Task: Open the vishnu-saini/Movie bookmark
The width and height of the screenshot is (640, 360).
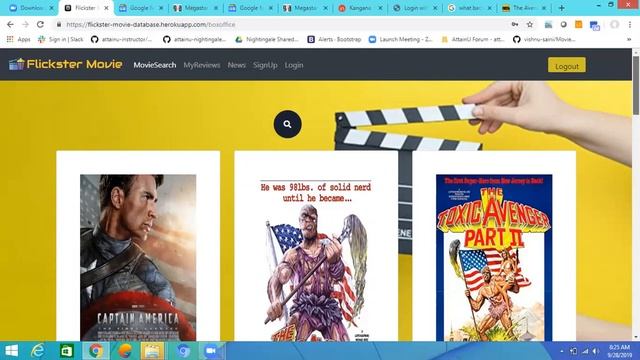Action: click(x=544, y=39)
